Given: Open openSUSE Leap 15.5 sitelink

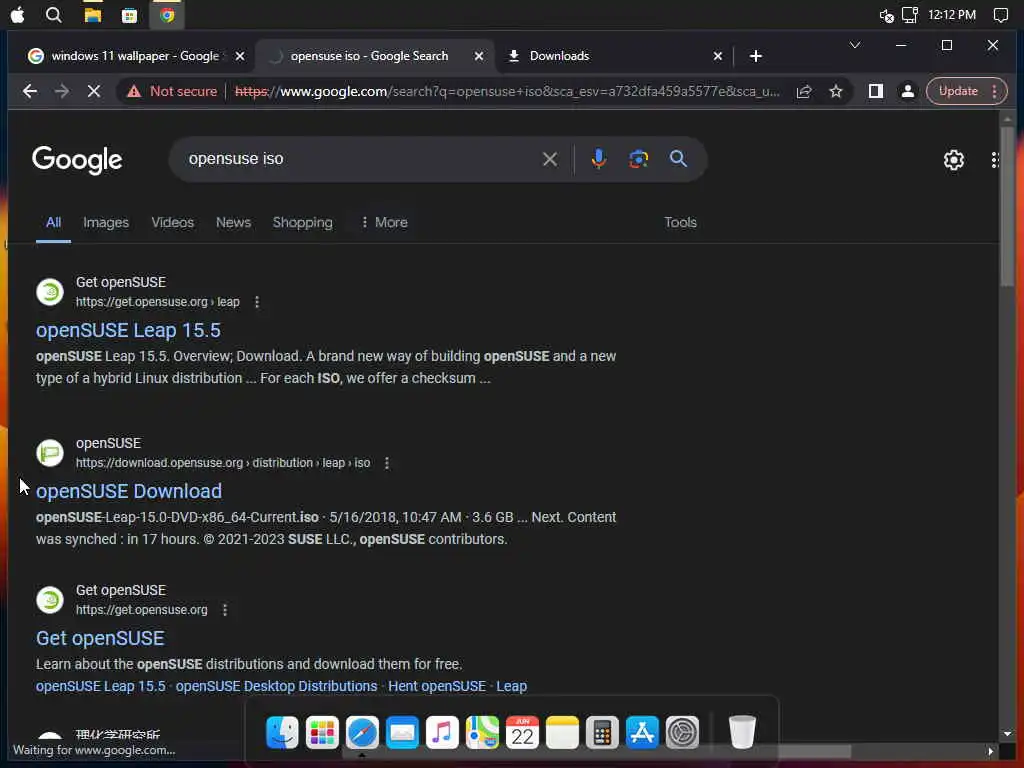Looking at the screenshot, I should coord(101,686).
